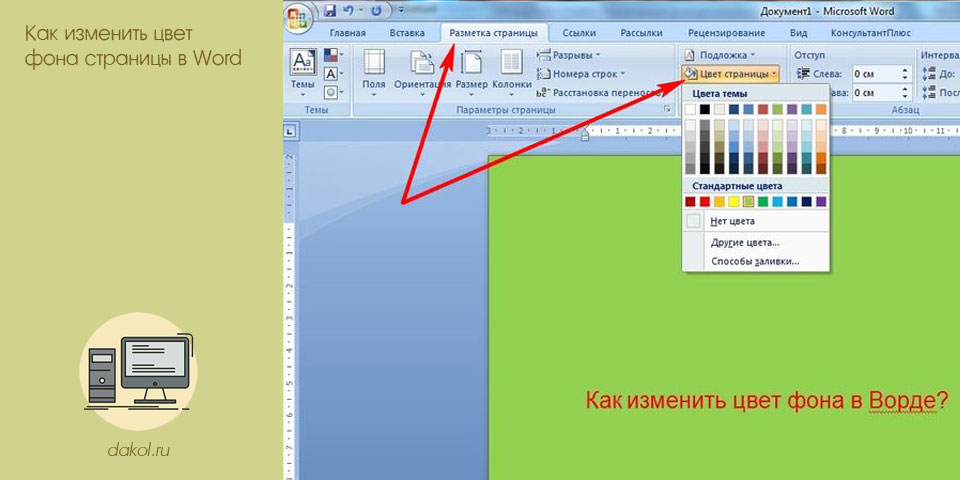Click document text Как изменить цвет фона в Ворде
960x480 pixels.
coord(767,401)
